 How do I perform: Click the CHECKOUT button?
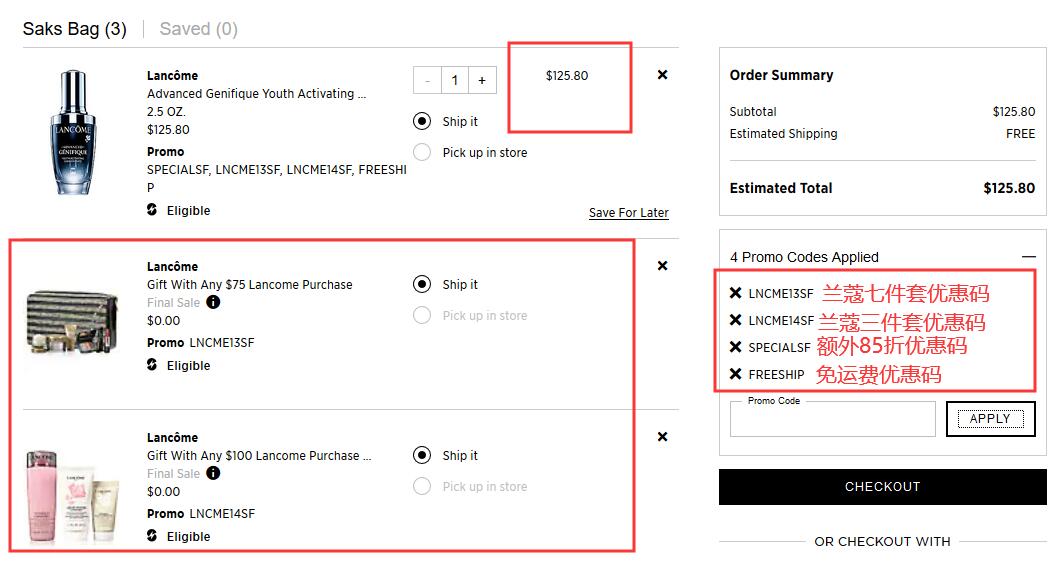[882, 486]
